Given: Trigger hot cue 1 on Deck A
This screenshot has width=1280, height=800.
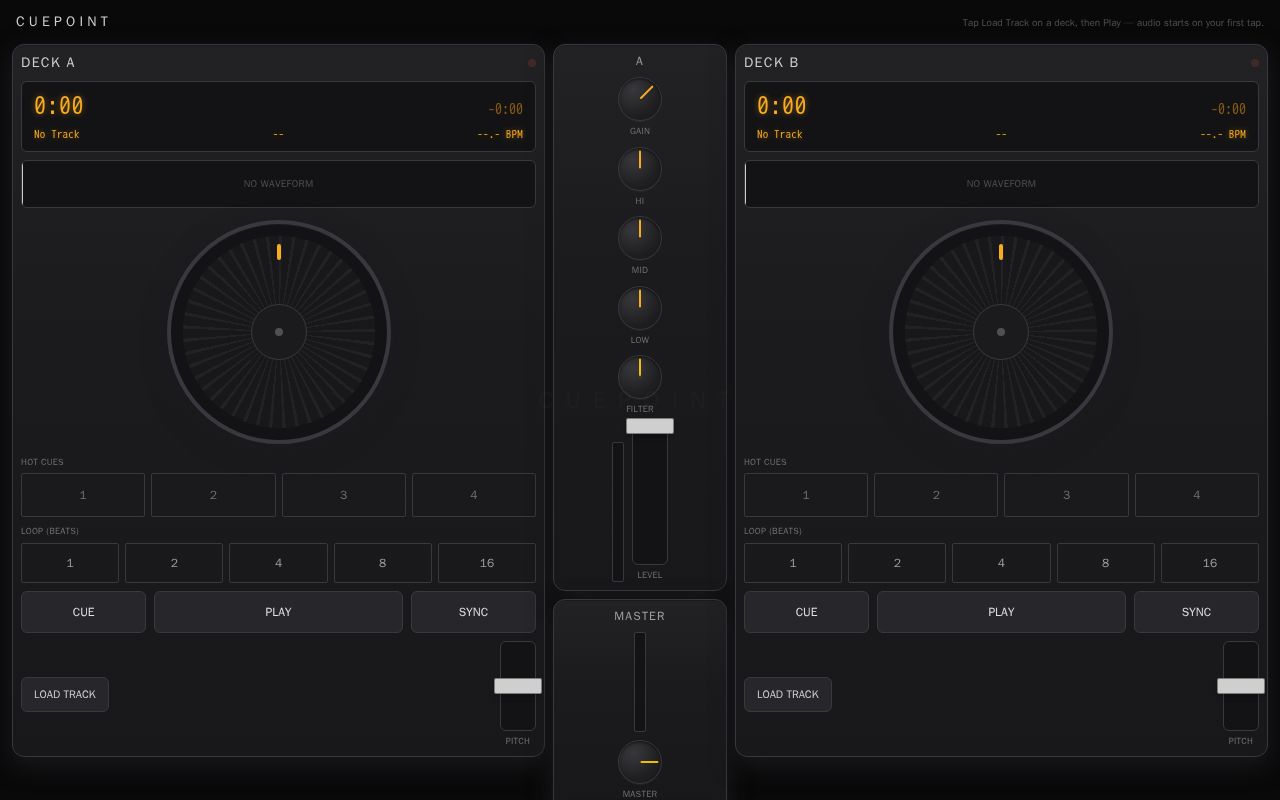Looking at the screenshot, I should 83,495.
